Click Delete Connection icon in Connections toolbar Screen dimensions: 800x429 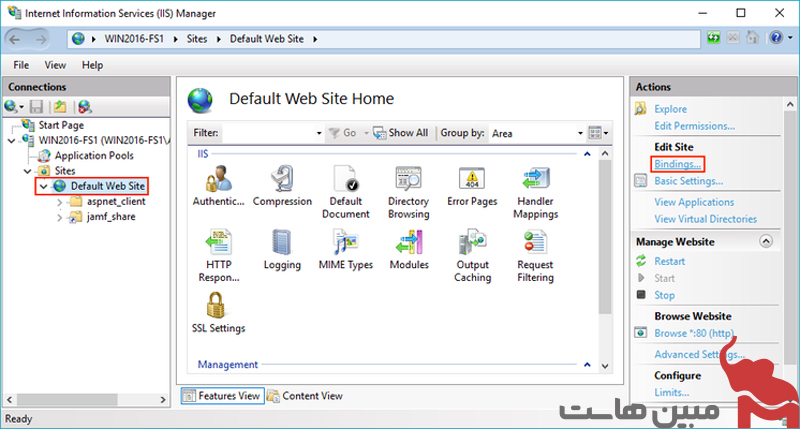pos(85,107)
